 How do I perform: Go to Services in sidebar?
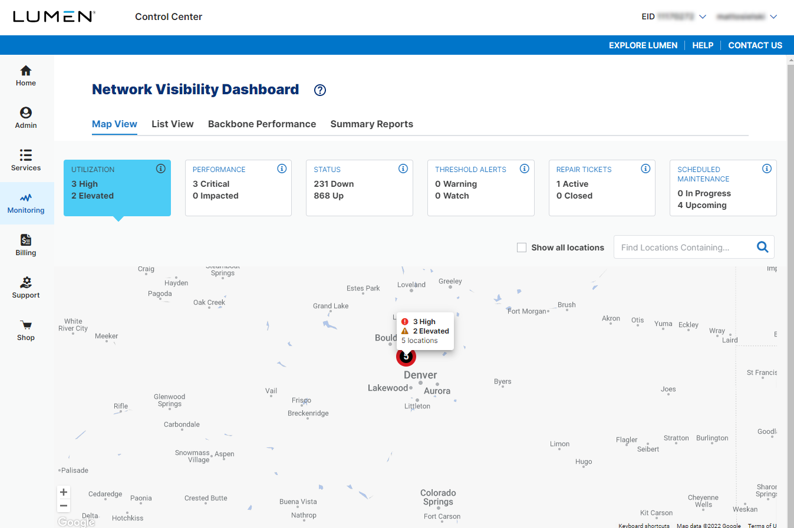(26, 160)
